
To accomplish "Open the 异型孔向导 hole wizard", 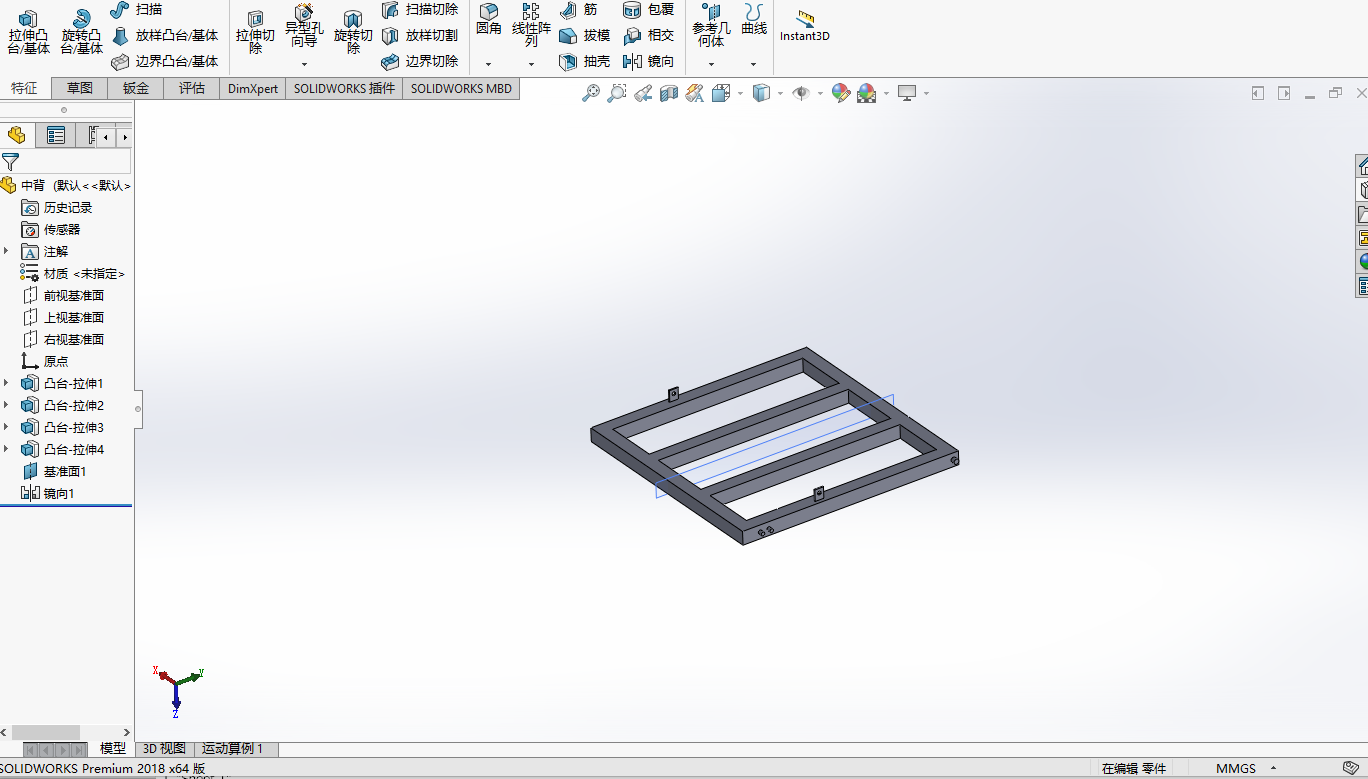I will (304, 26).
